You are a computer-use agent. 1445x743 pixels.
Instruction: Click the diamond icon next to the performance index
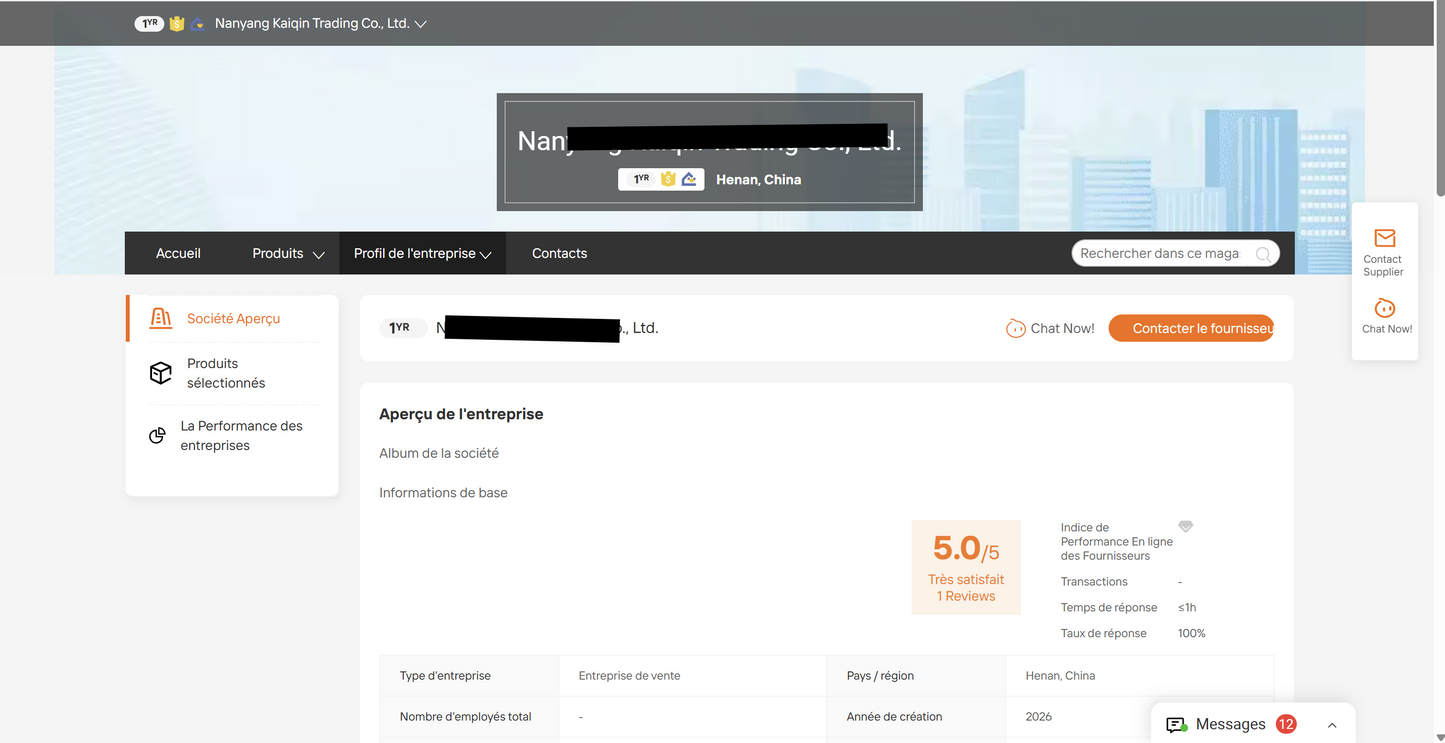tap(1186, 527)
